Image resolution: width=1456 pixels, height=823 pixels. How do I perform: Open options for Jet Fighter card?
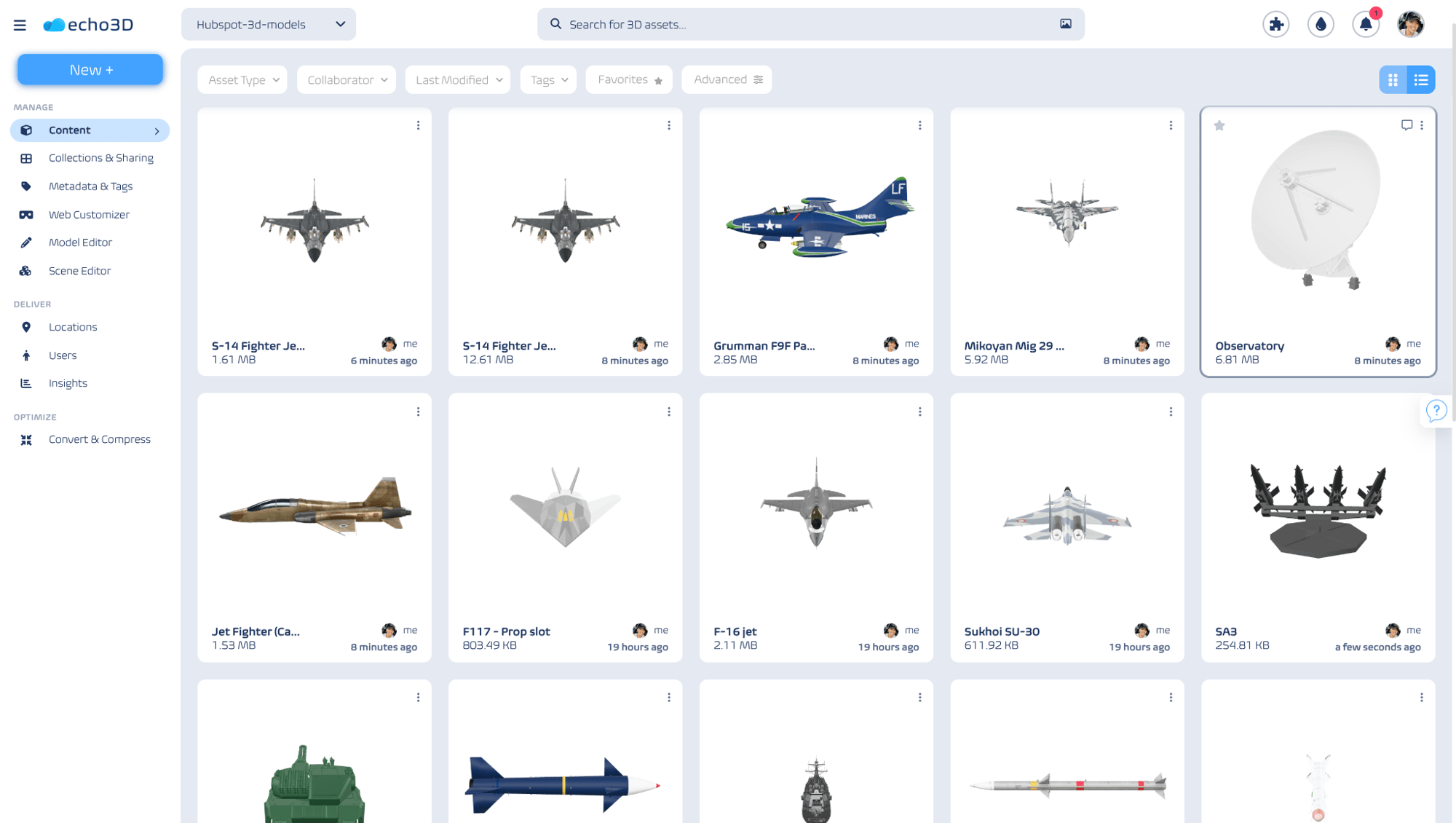click(418, 411)
